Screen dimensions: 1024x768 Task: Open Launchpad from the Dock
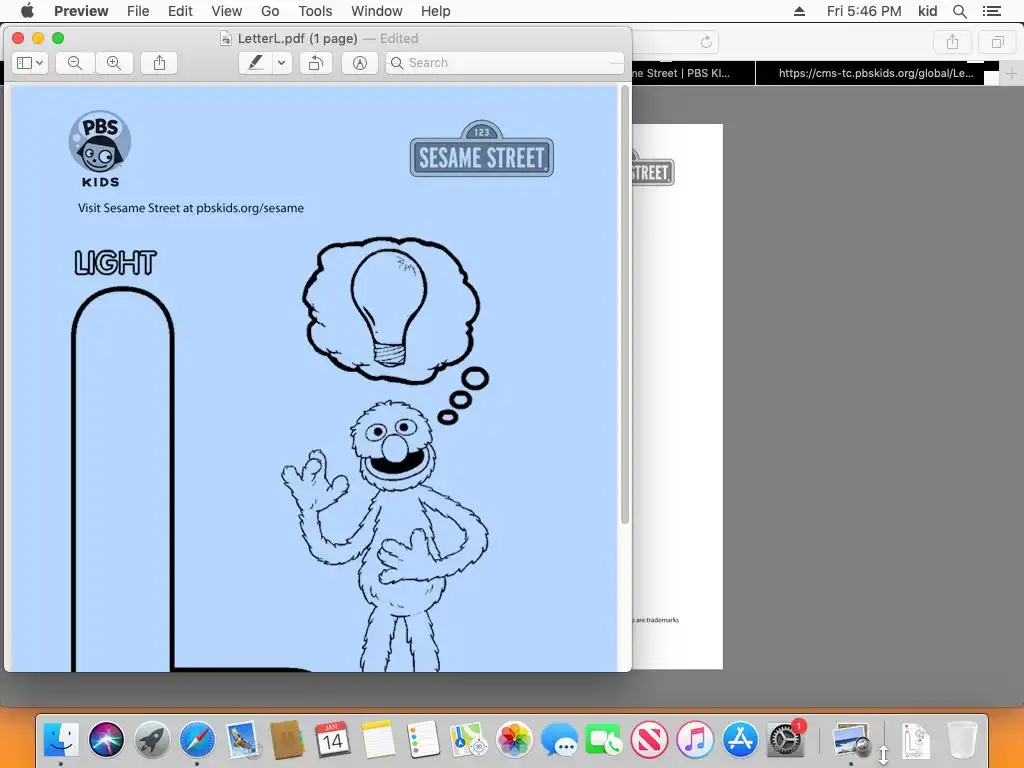point(152,739)
